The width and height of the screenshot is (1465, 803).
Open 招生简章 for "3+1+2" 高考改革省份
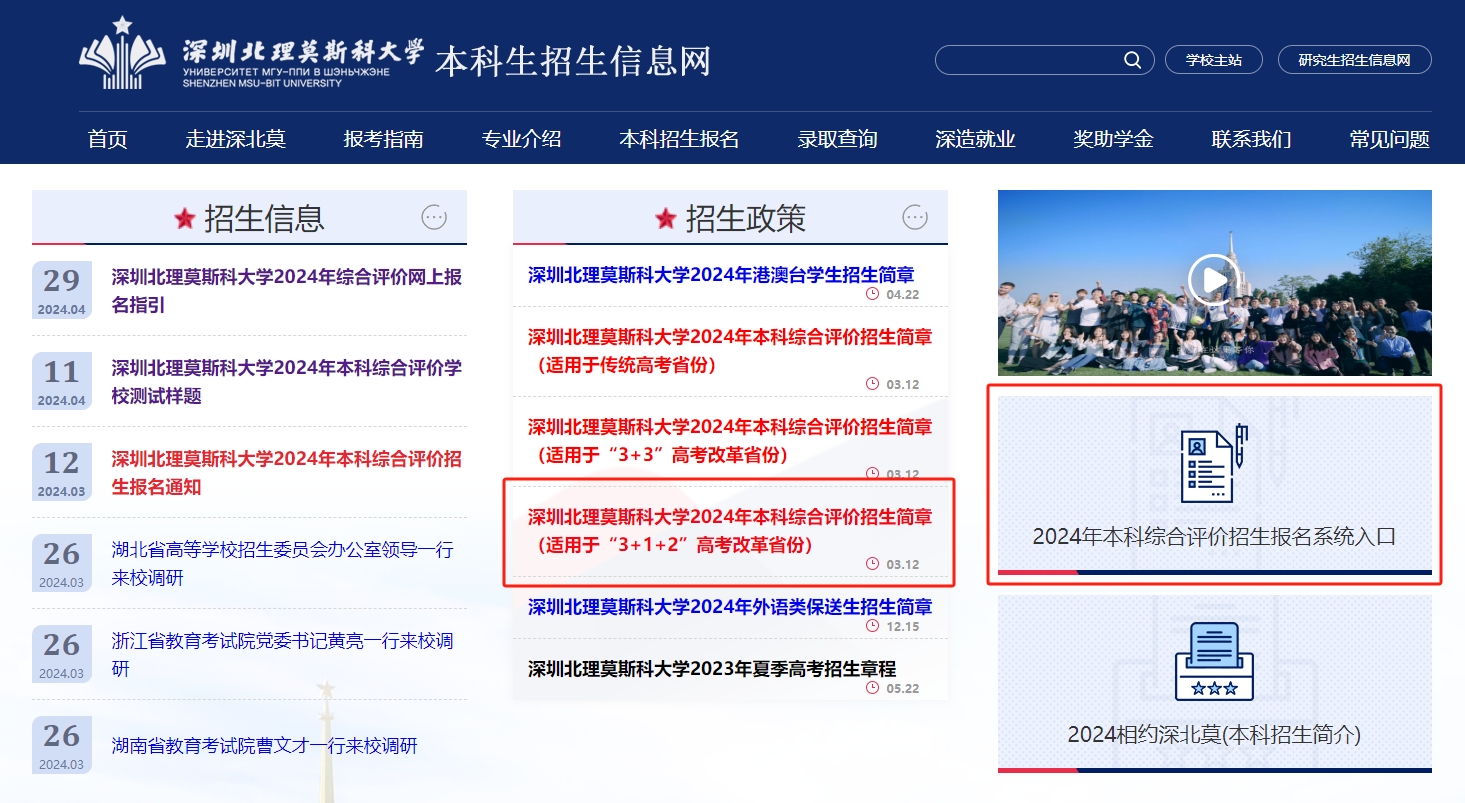730,531
